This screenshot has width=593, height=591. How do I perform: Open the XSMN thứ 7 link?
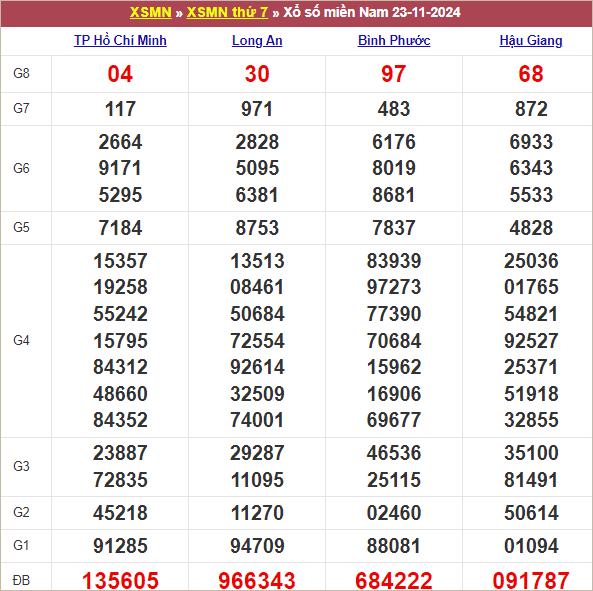click(227, 12)
